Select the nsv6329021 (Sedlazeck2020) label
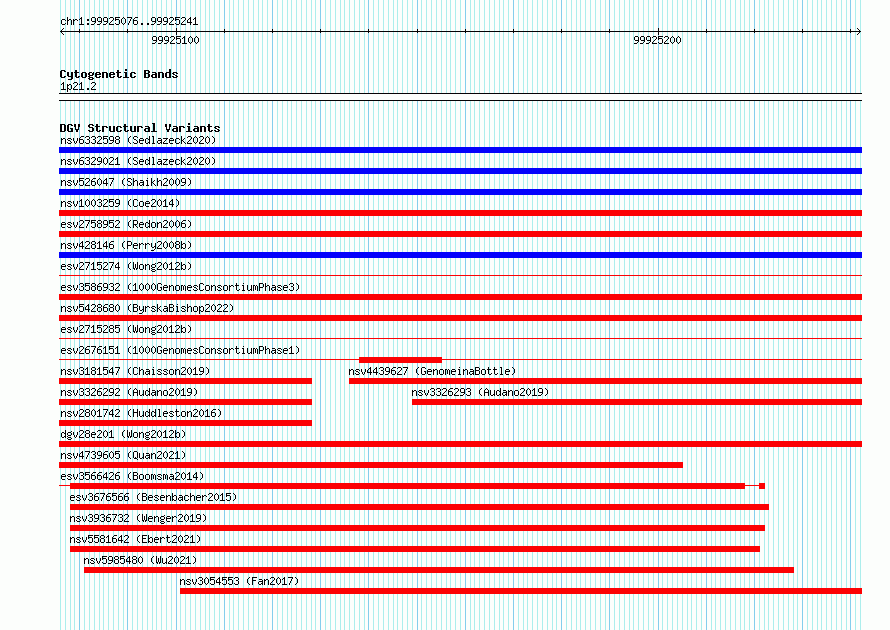This screenshot has height=630, width=890. tap(138, 161)
